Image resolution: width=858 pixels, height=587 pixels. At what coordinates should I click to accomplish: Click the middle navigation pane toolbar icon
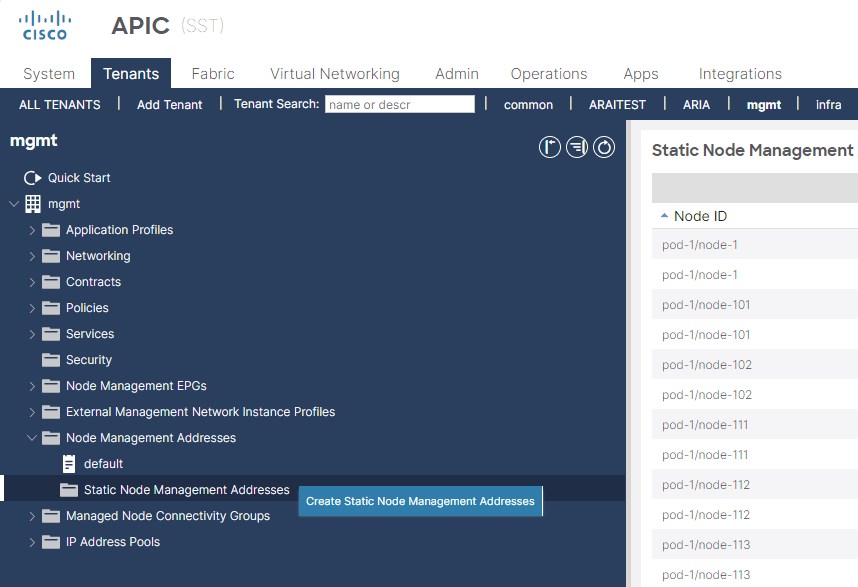pos(576,148)
